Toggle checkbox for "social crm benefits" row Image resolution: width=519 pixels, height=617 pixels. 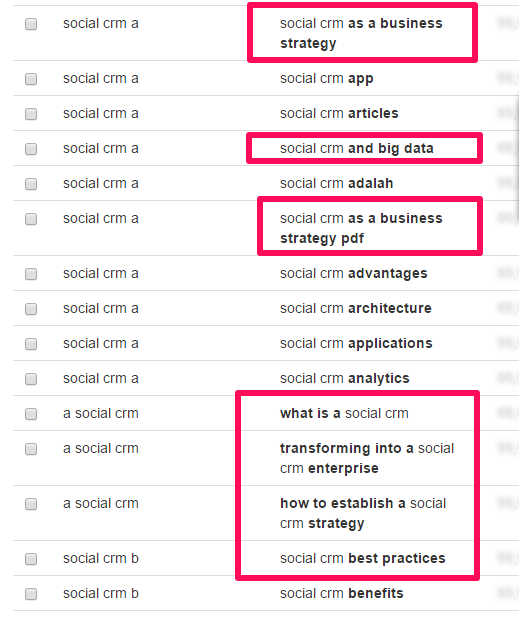[31, 594]
